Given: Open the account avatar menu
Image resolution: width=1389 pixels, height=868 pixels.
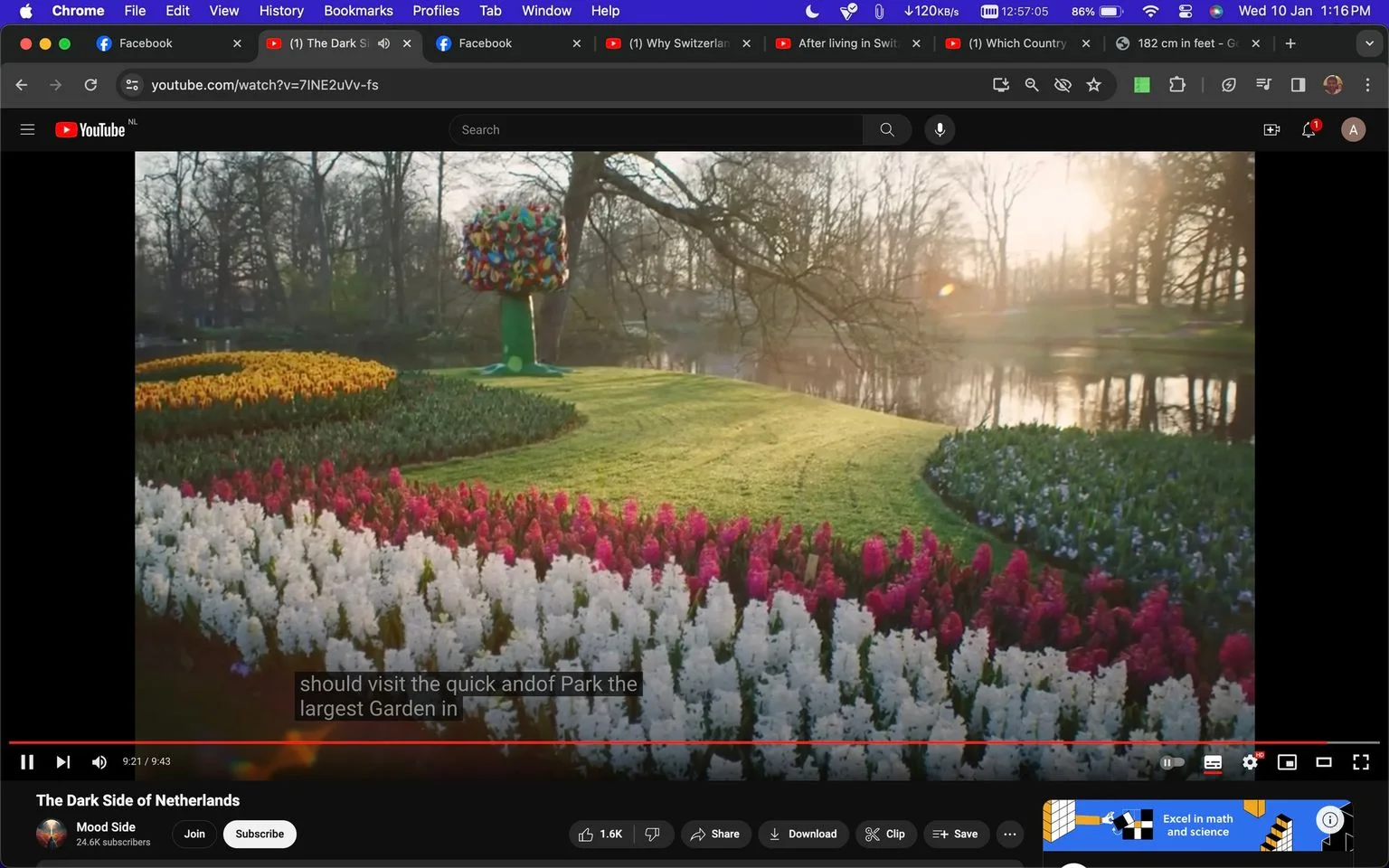Looking at the screenshot, I should click(x=1353, y=129).
